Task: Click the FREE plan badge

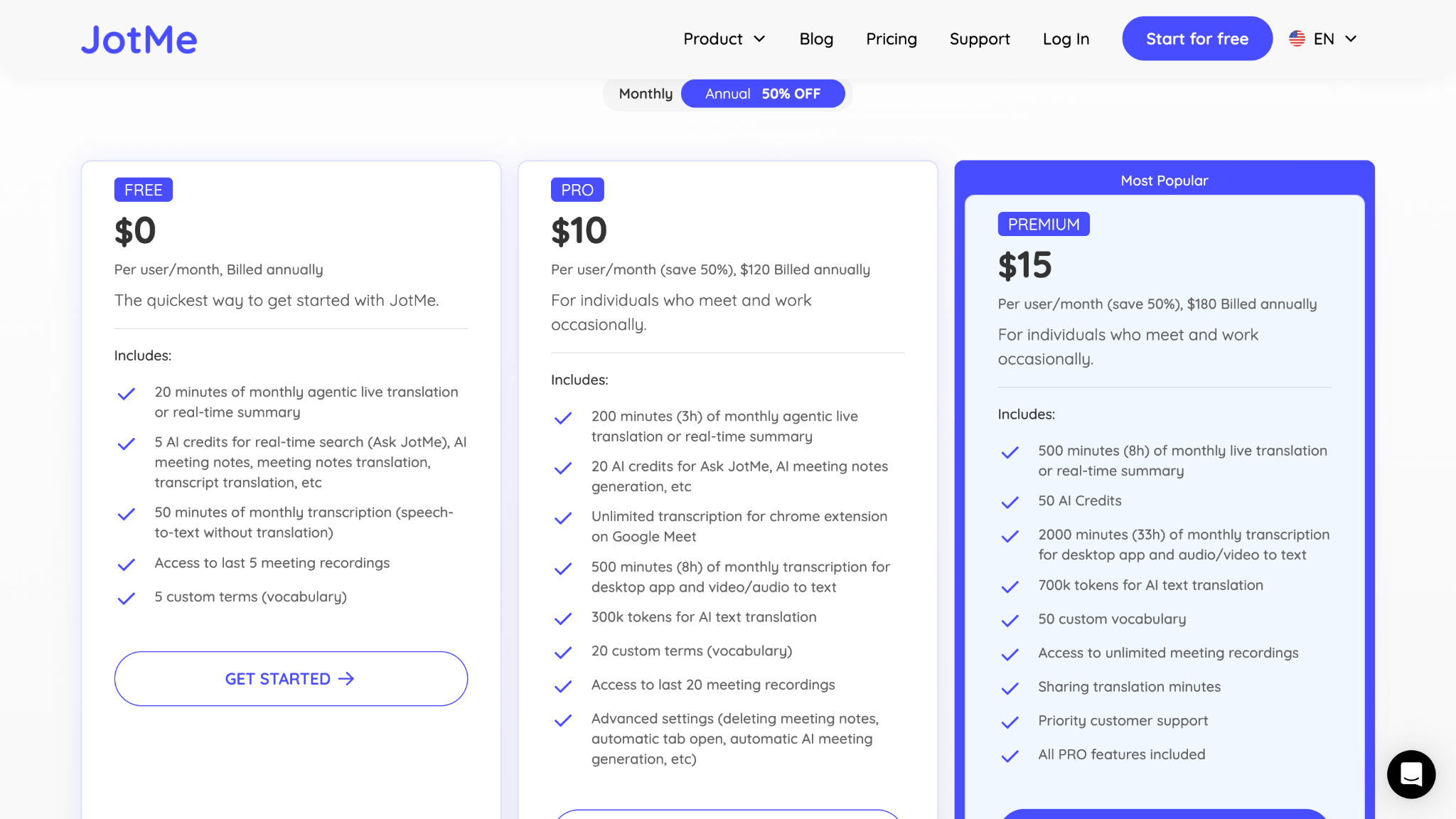Action: (x=144, y=190)
